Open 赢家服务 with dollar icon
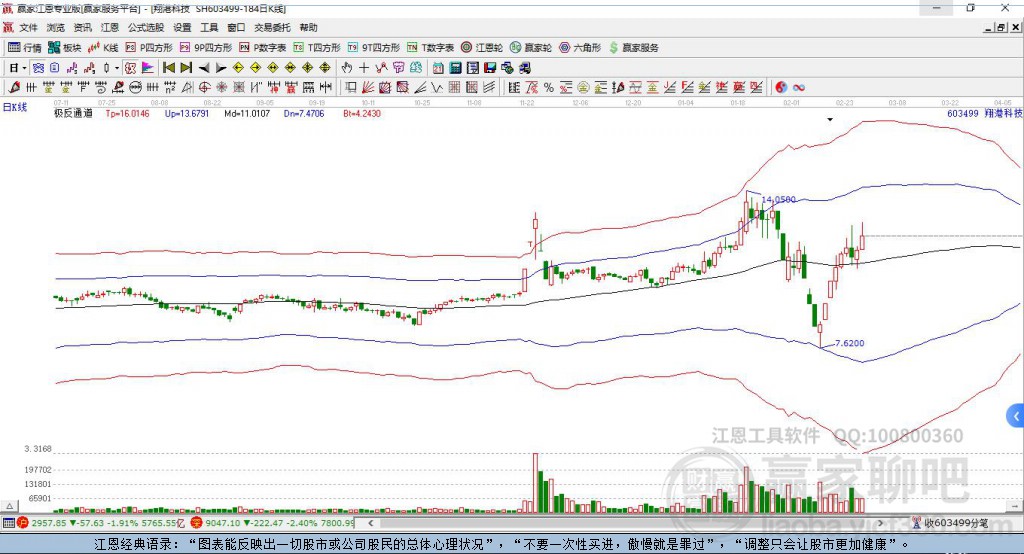The width and height of the screenshot is (1024, 554). [x=633, y=48]
